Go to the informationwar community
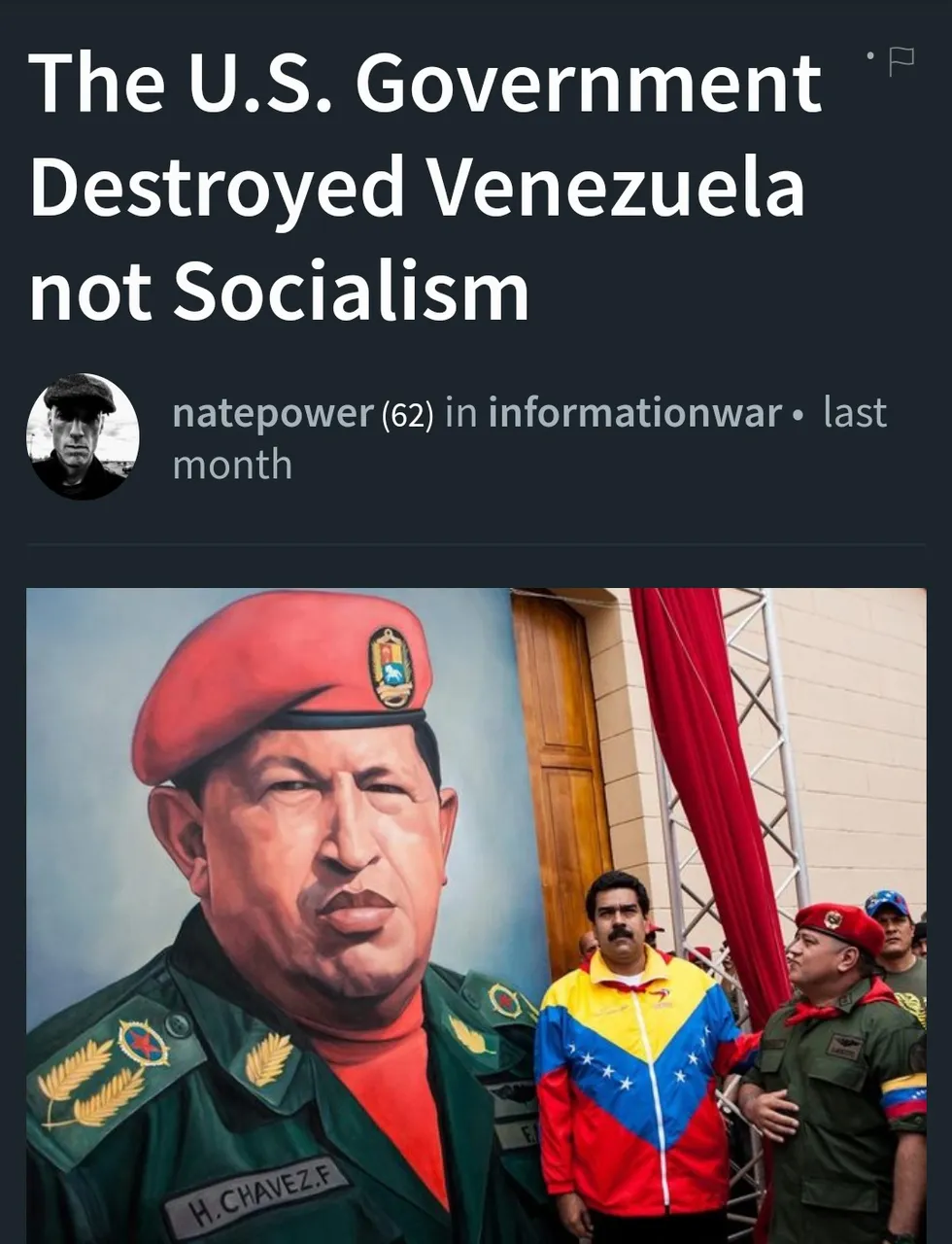The height and width of the screenshot is (1244, 952). [634, 412]
